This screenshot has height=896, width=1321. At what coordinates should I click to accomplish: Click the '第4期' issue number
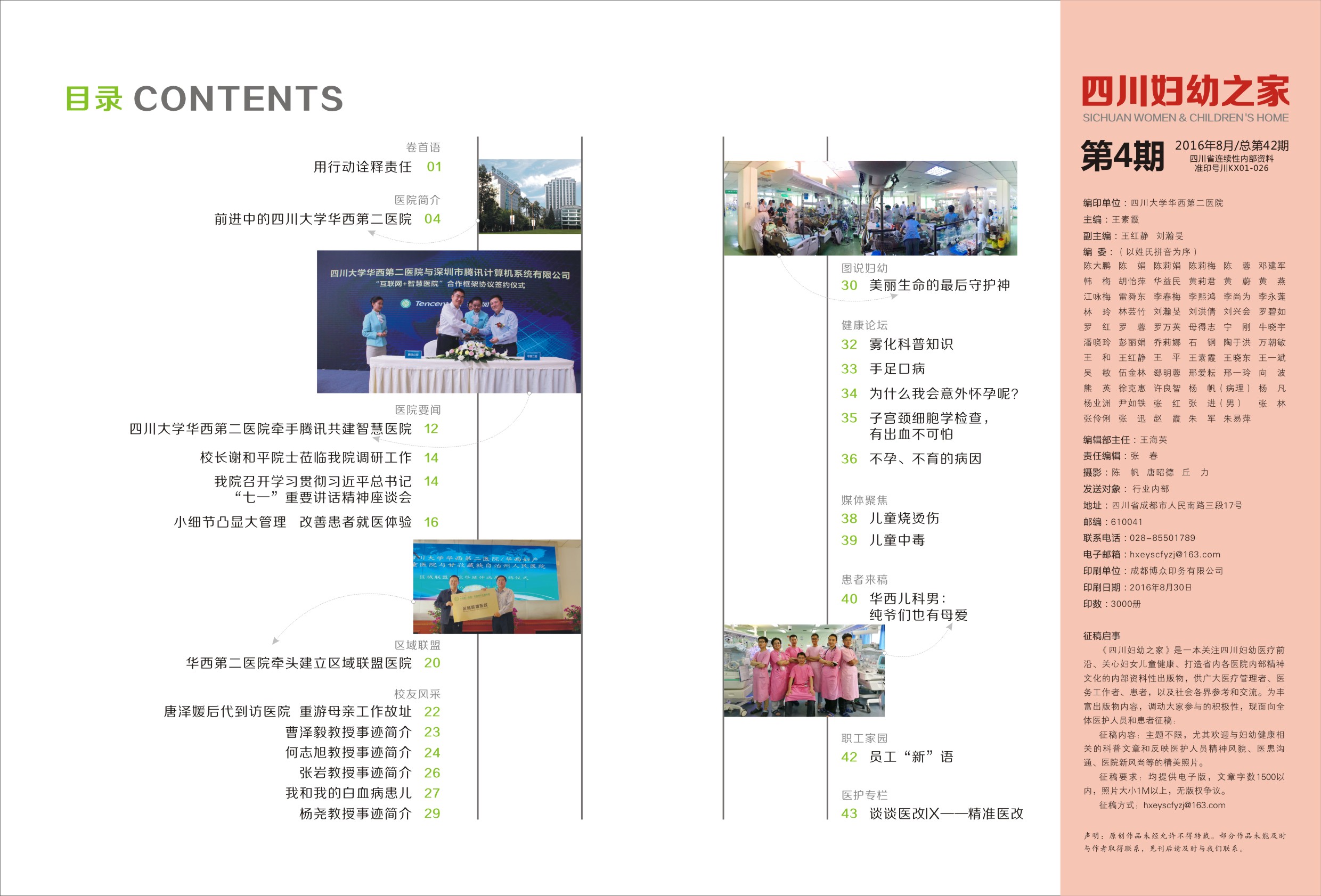coord(1122,155)
